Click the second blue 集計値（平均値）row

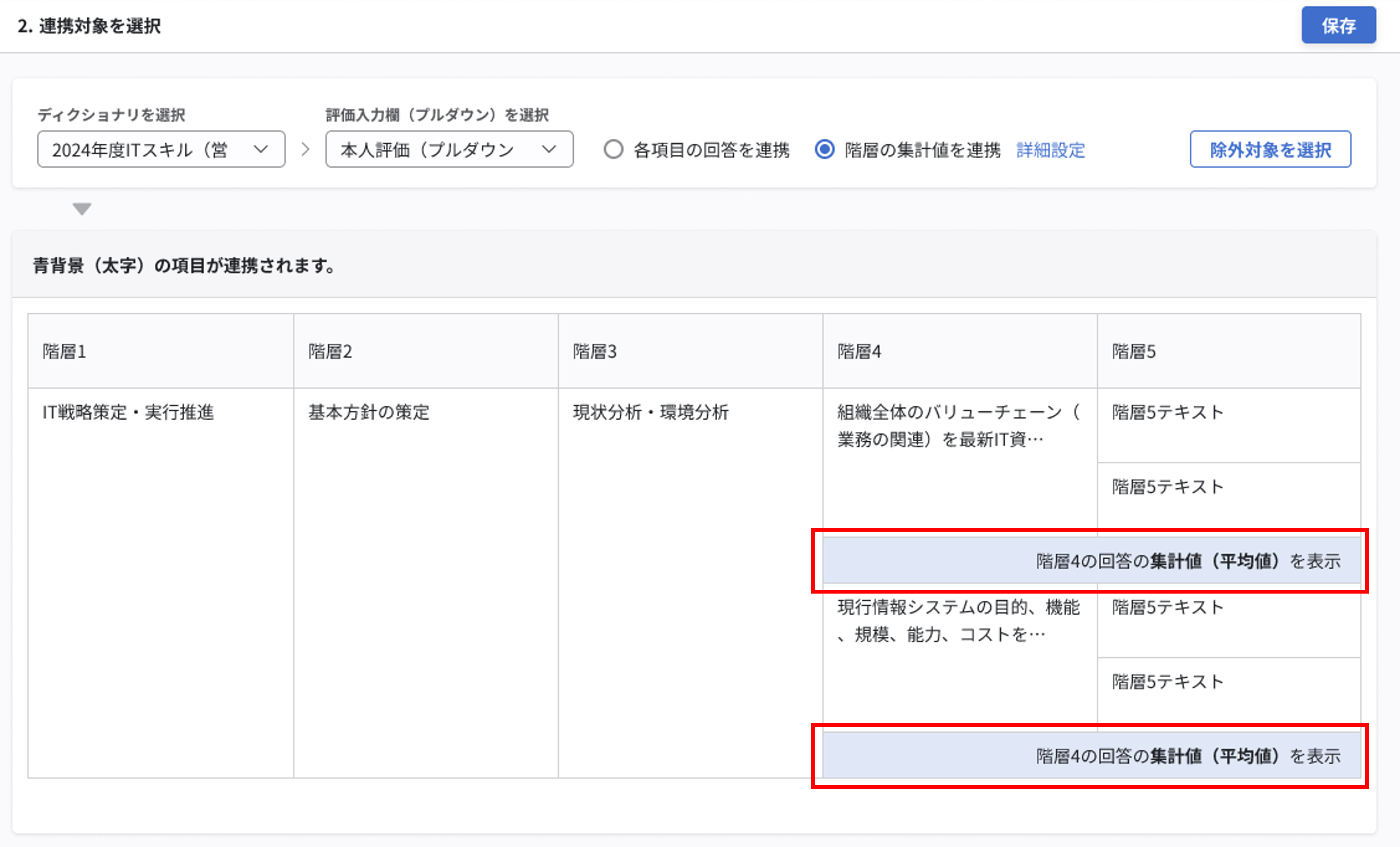pos(1091,755)
